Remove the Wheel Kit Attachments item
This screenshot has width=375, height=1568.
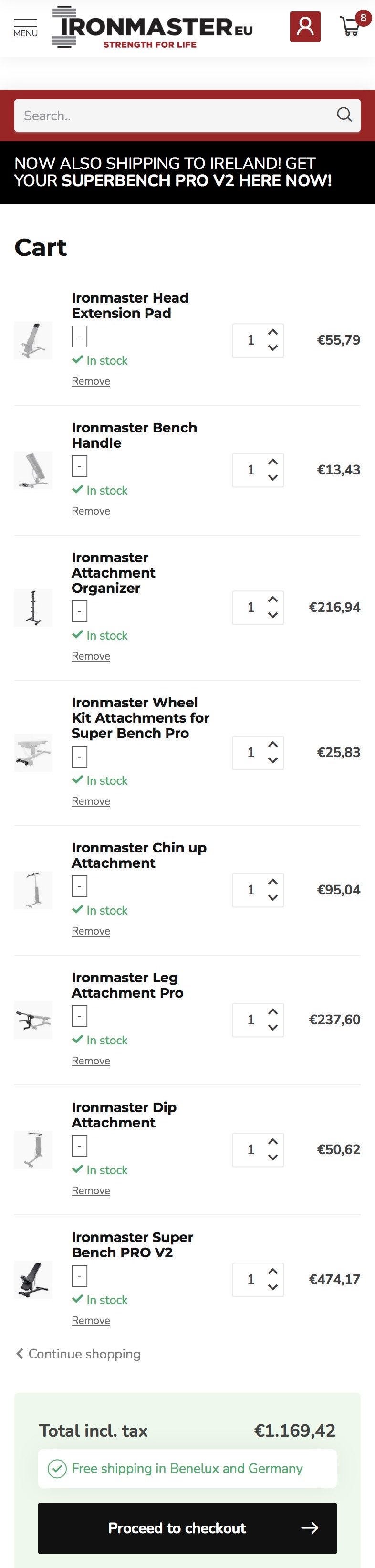(91, 801)
